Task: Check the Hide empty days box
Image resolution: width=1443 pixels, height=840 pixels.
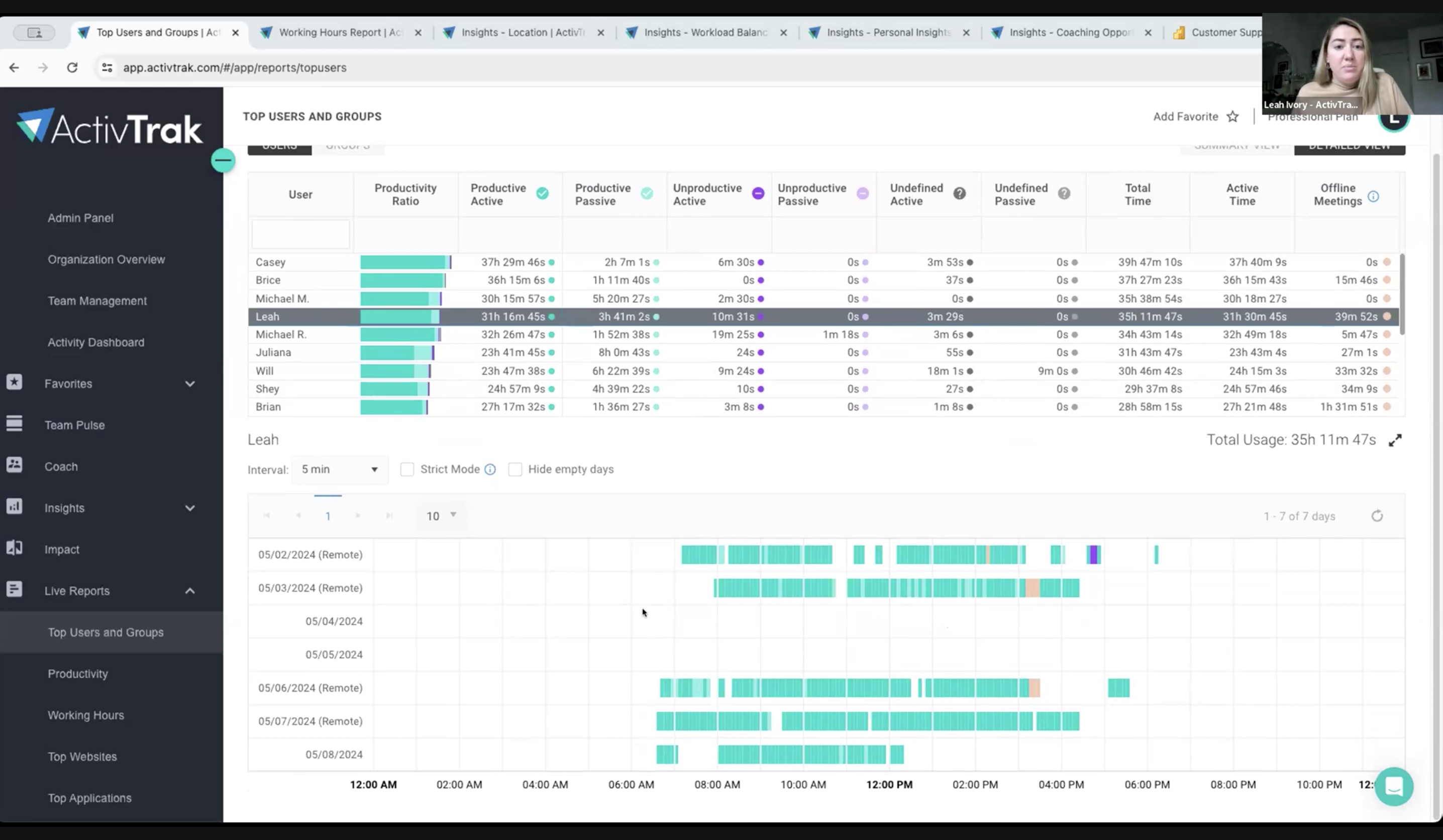Action: 515,470
